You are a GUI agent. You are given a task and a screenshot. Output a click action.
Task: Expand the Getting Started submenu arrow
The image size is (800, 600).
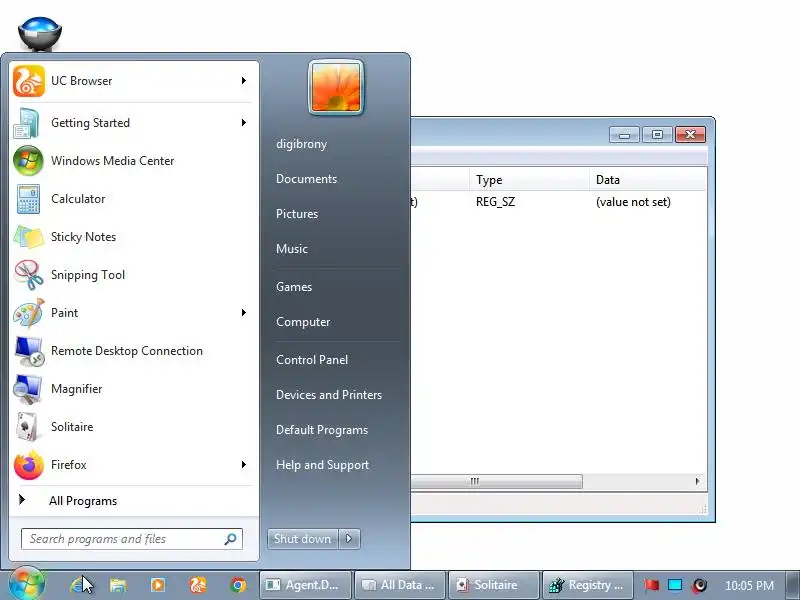(244, 122)
